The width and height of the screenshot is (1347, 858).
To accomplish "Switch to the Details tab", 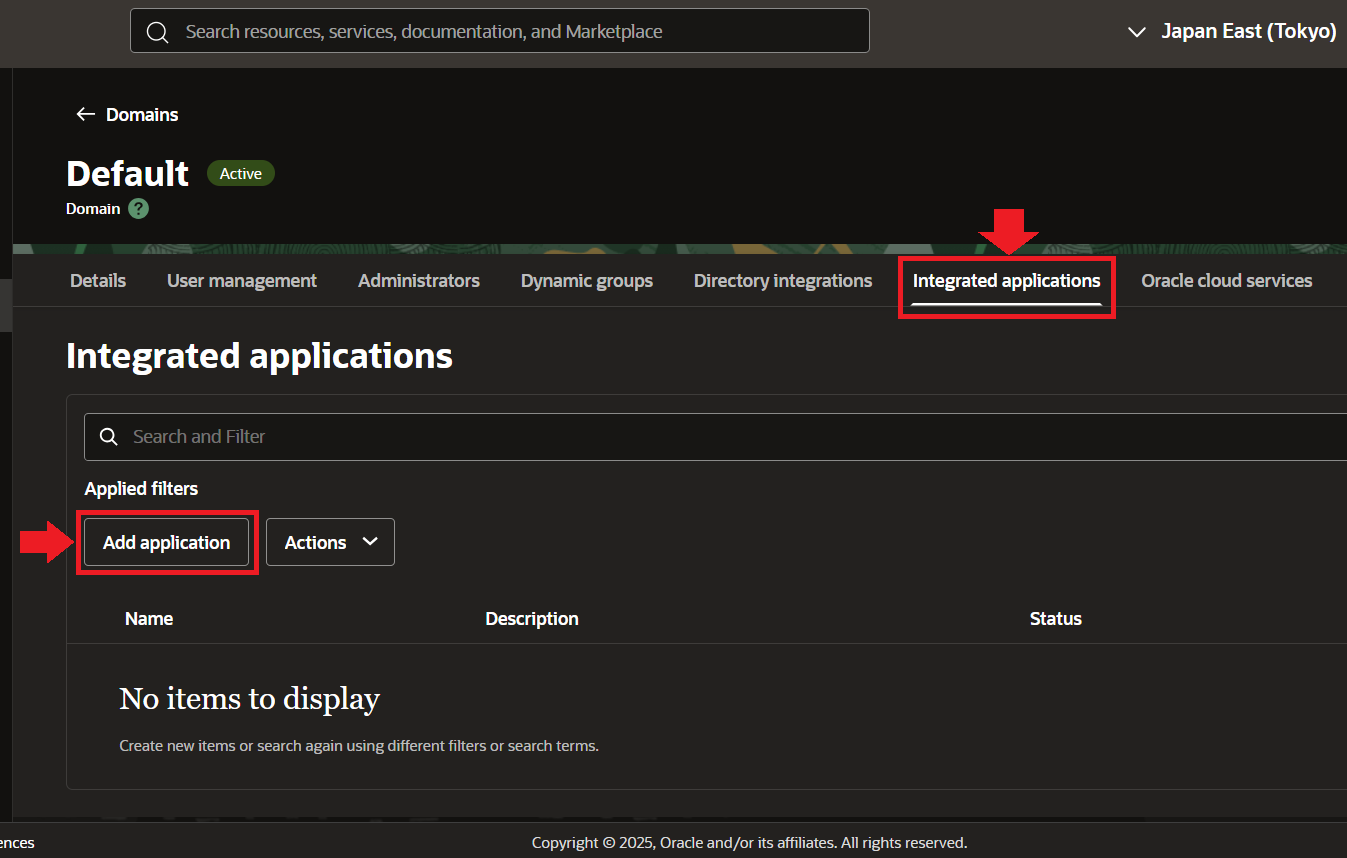I will 97,281.
